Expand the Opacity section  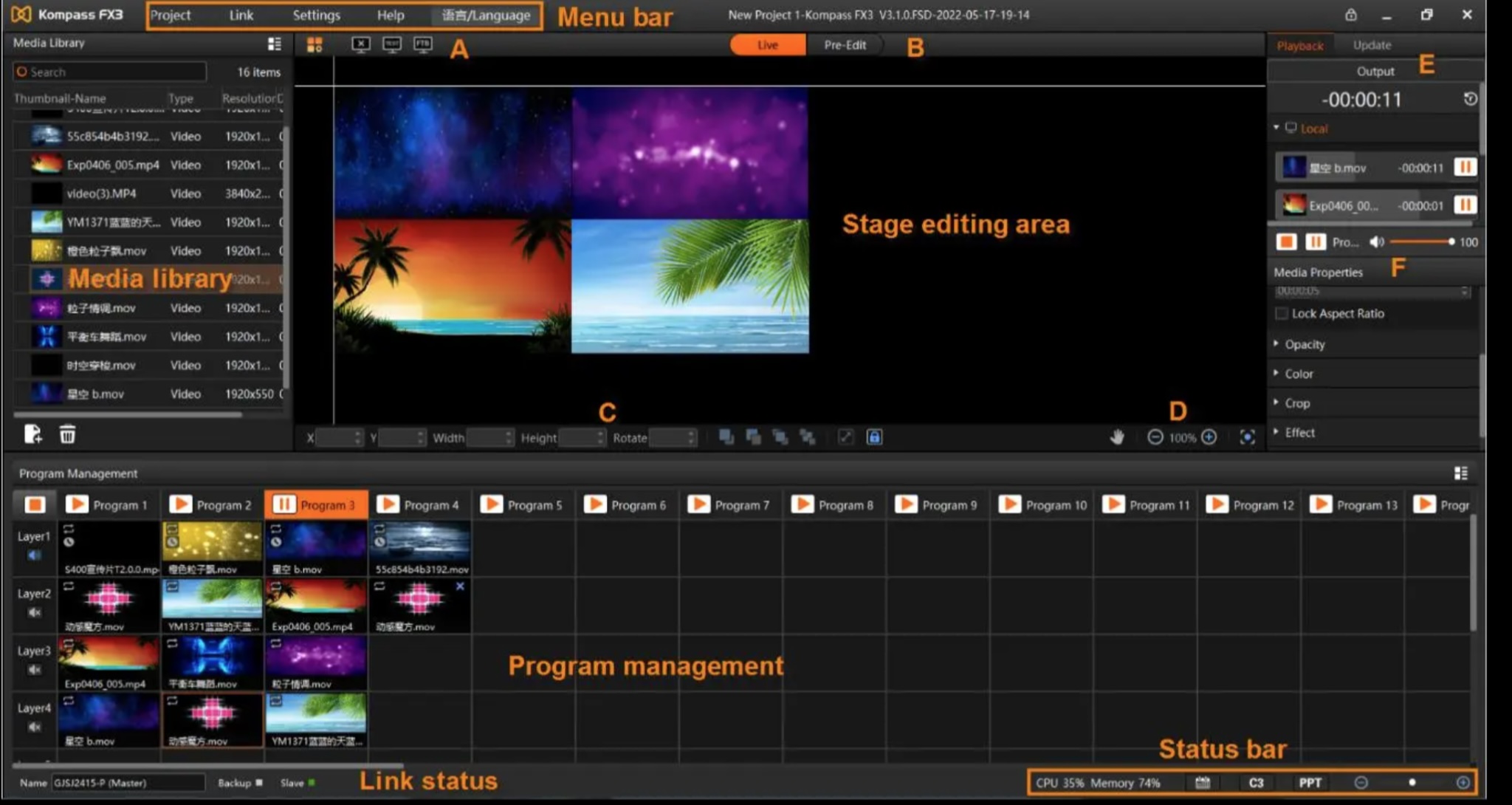point(1305,344)
